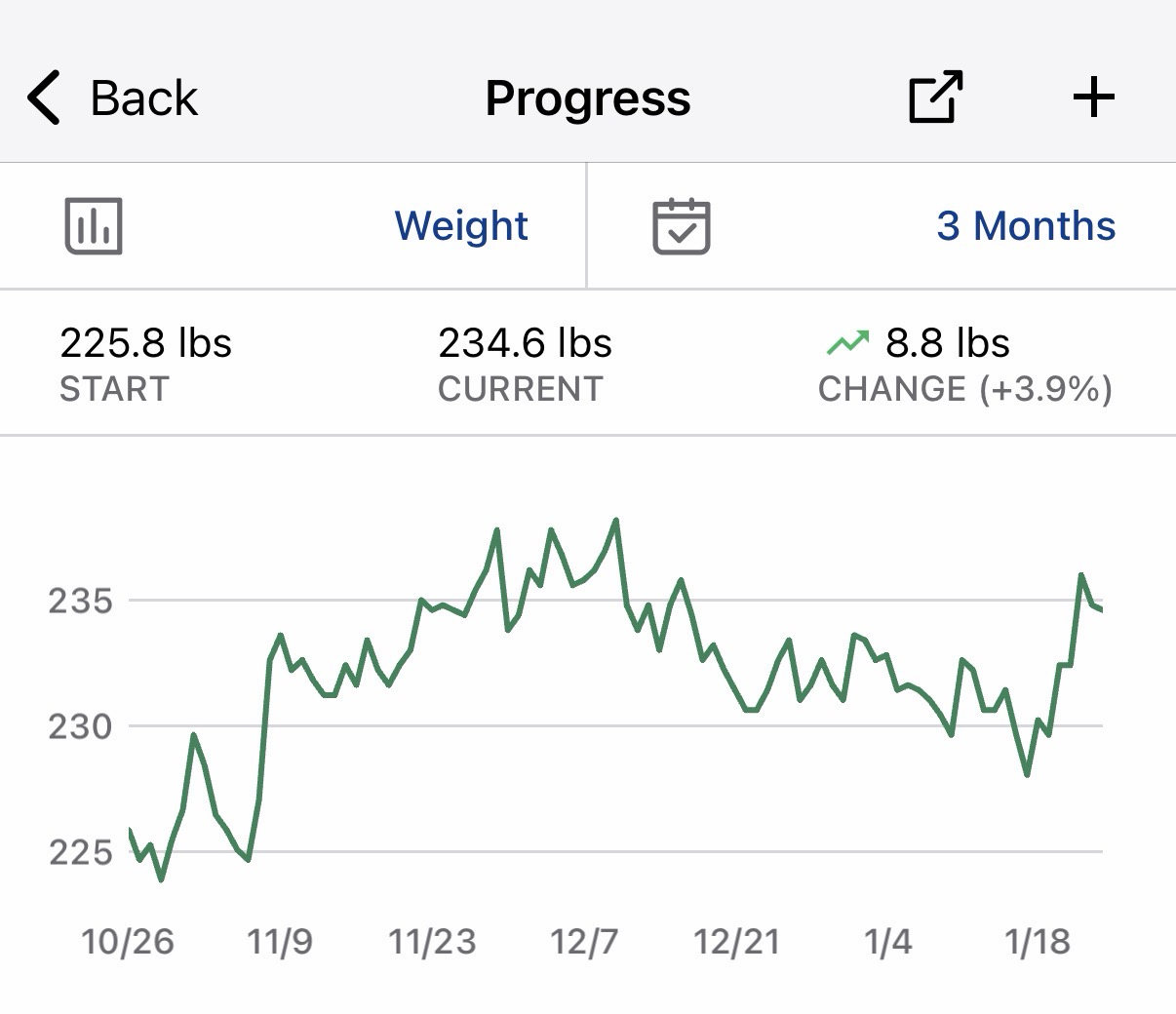This screenshot has width=1176, height=1014.
Task: Tap the green upward trend icon
Action: click(847, 342)
